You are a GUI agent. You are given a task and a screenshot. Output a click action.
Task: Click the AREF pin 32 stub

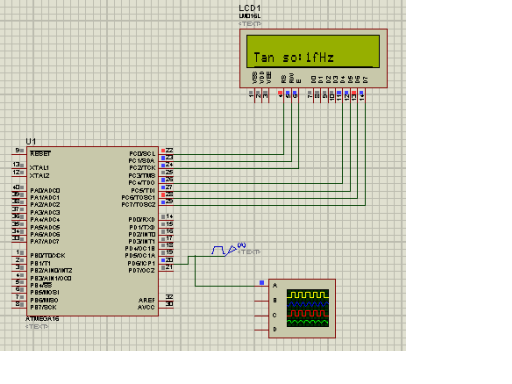[x=166, y=298]
